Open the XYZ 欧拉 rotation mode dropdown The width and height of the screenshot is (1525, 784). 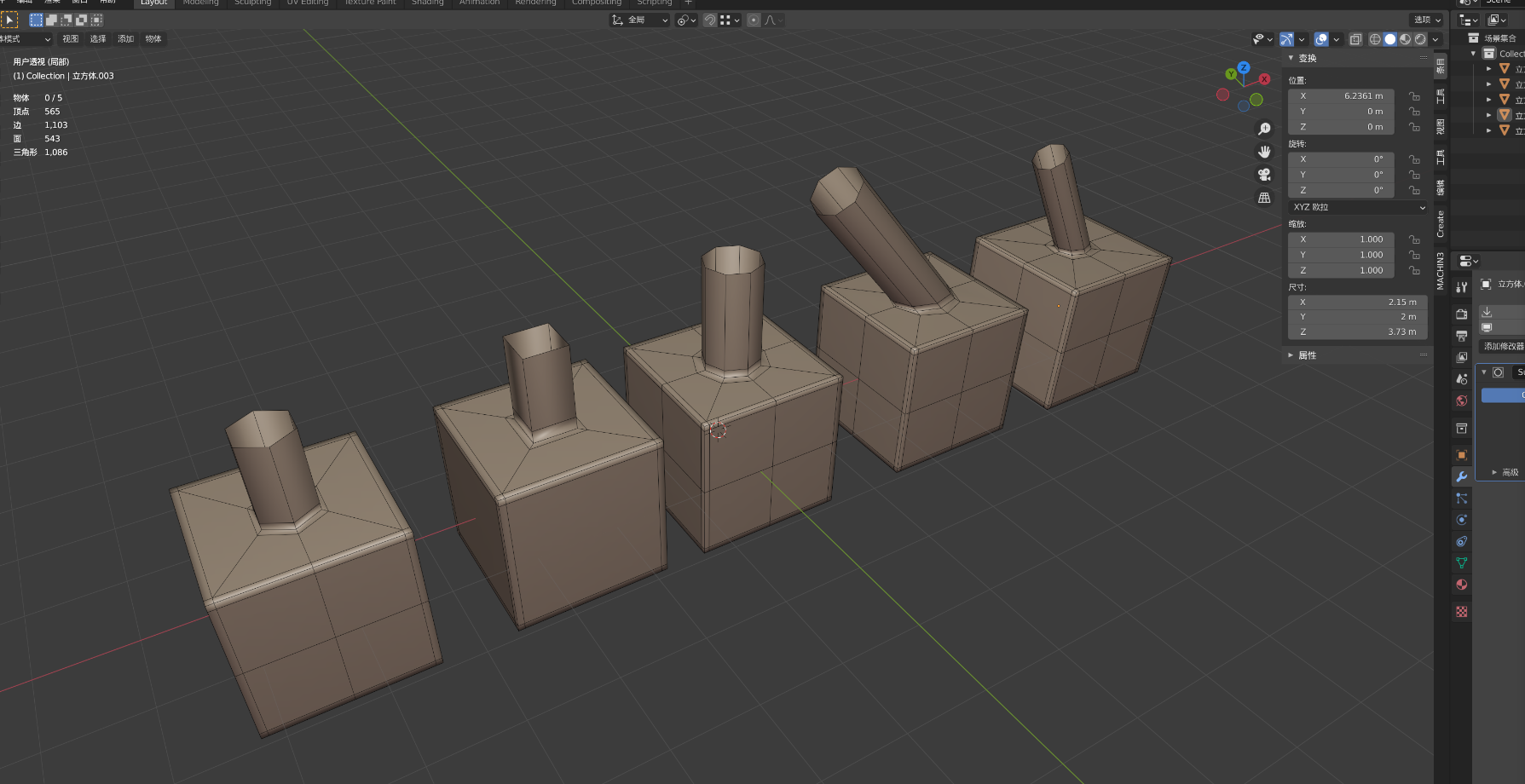(1359, 207)
